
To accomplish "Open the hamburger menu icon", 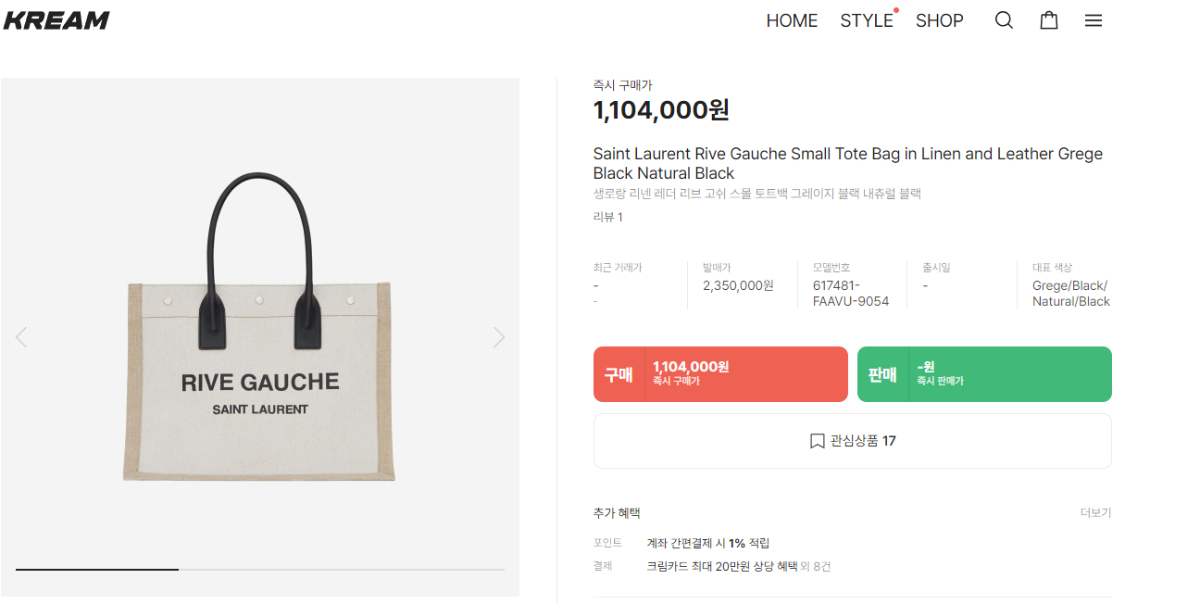I will [1093, 20].
